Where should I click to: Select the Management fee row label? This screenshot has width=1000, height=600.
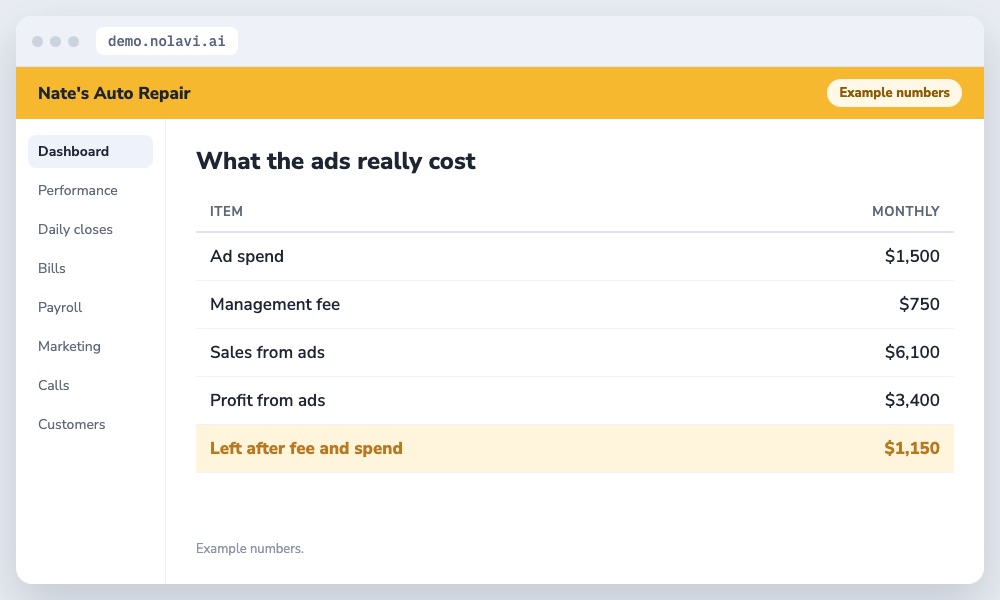point(275,304)
